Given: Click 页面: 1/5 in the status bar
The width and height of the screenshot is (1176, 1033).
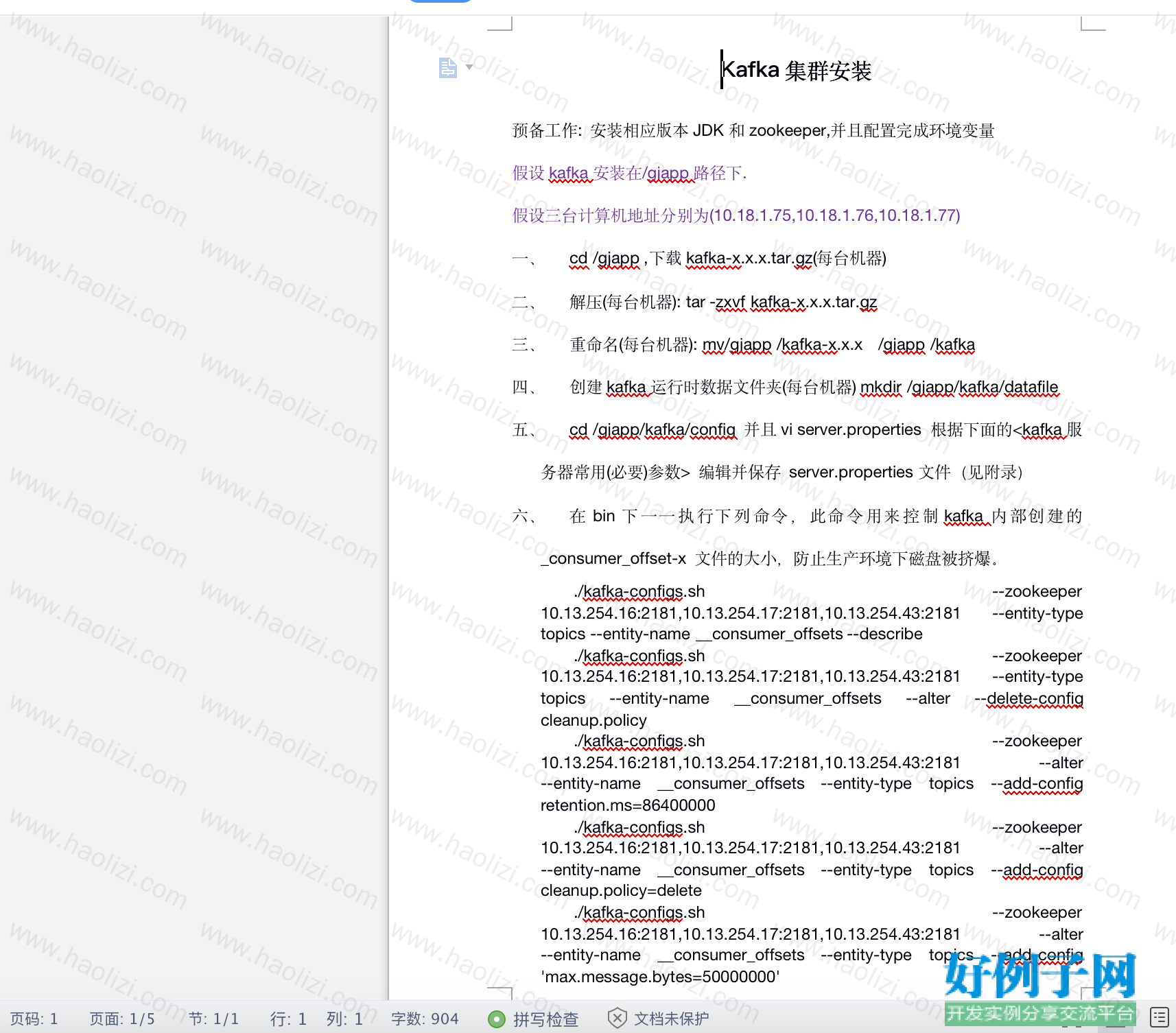Looking at the screenshot, I should 122,1019.
